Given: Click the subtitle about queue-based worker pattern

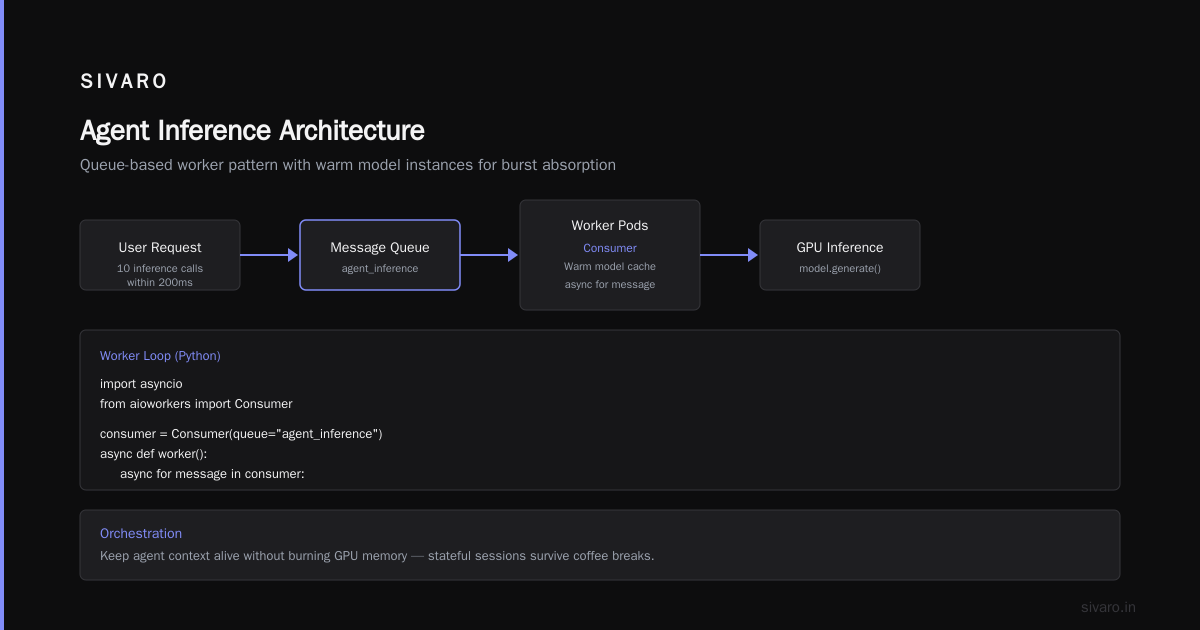Looking at the screenshot, I should (348, 165).
